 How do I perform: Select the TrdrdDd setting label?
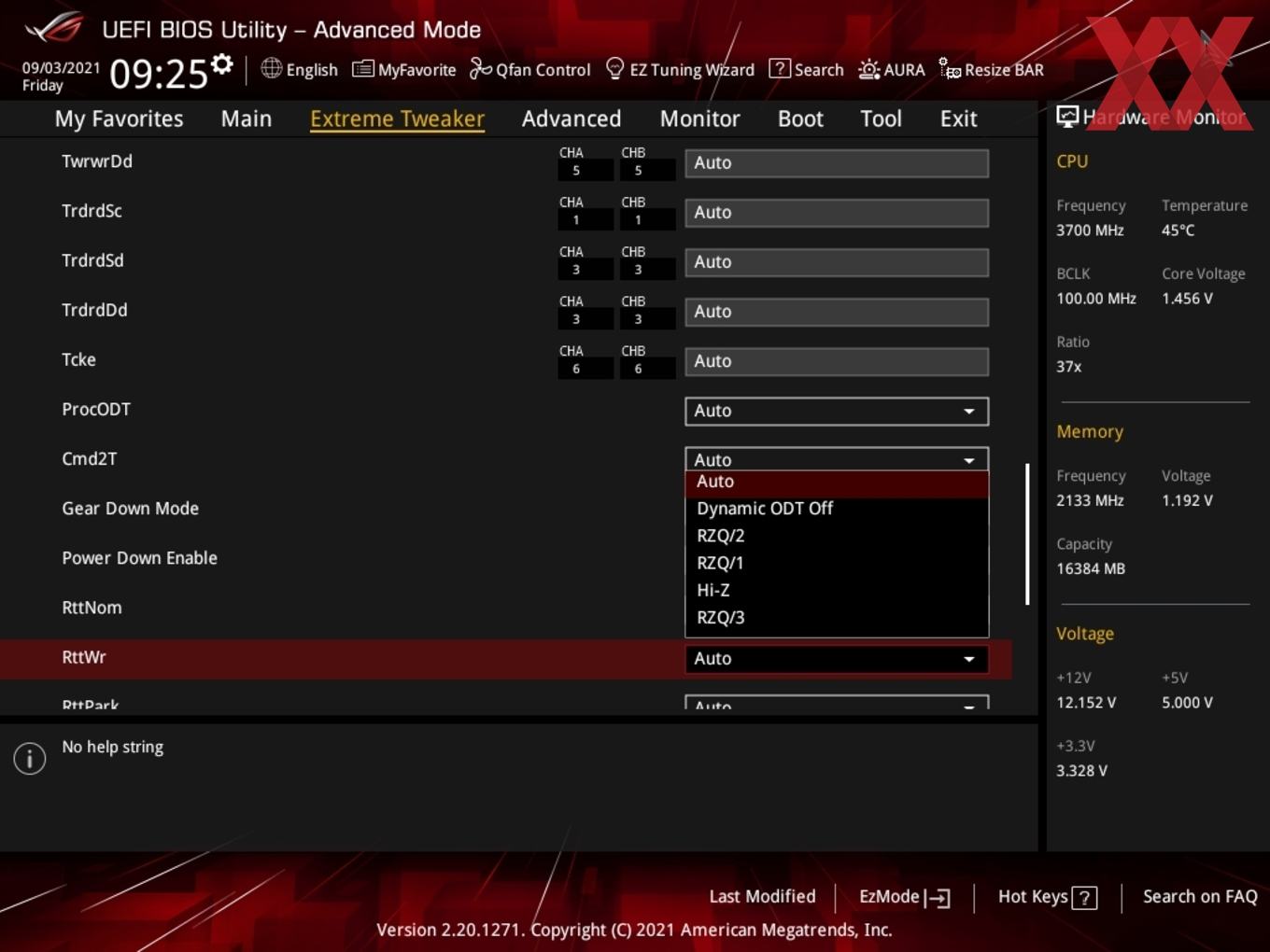point(94,310)
